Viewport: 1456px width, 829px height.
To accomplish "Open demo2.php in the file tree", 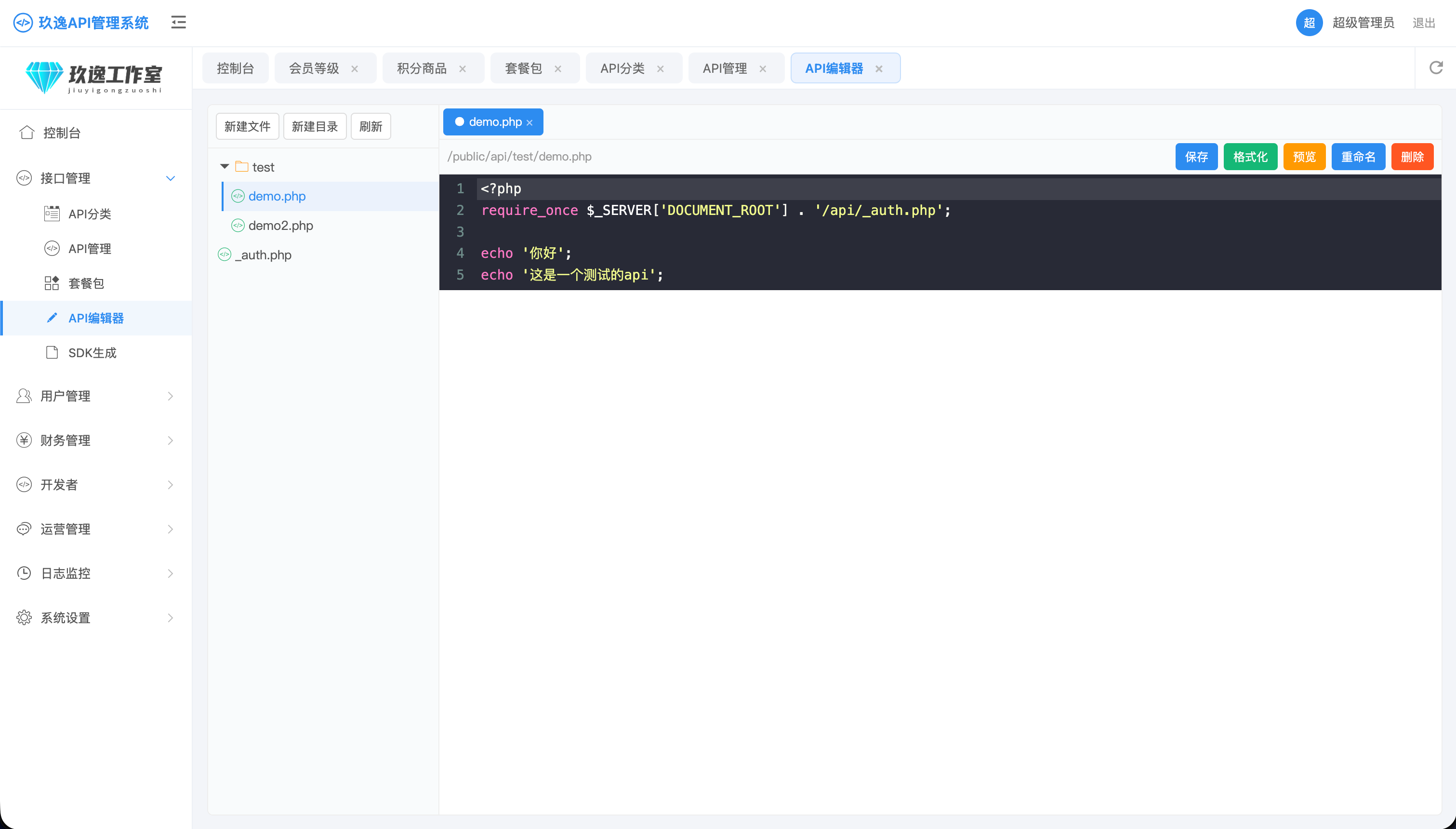I will (x=330, y=226).
